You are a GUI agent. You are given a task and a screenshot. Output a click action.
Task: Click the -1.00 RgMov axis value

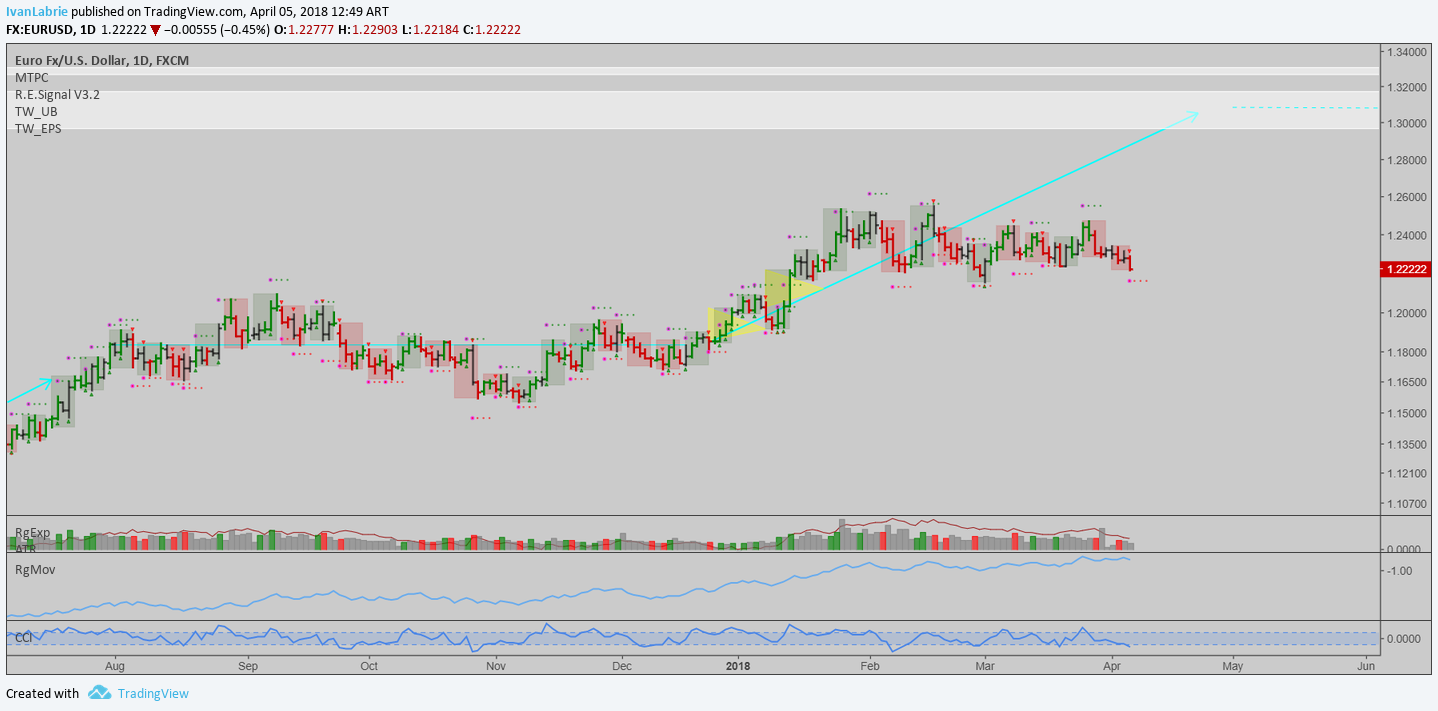click(1398, 571)
